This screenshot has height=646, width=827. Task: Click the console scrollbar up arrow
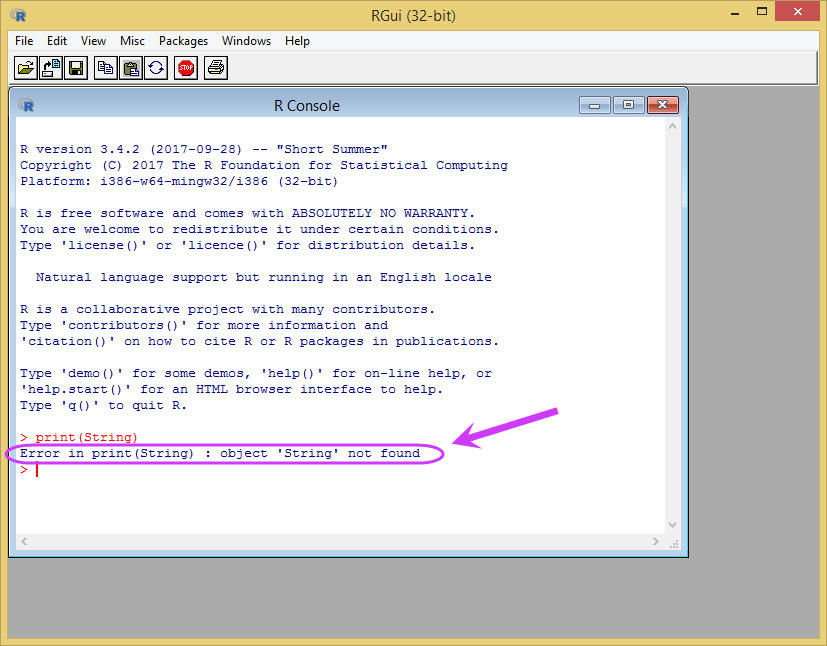click(x=672, y=127)
